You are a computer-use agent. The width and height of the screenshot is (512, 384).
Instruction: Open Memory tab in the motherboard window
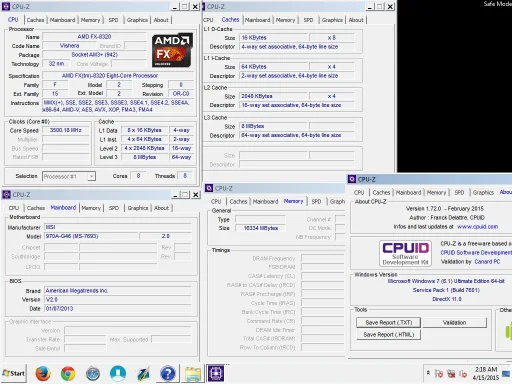[91, 208]
